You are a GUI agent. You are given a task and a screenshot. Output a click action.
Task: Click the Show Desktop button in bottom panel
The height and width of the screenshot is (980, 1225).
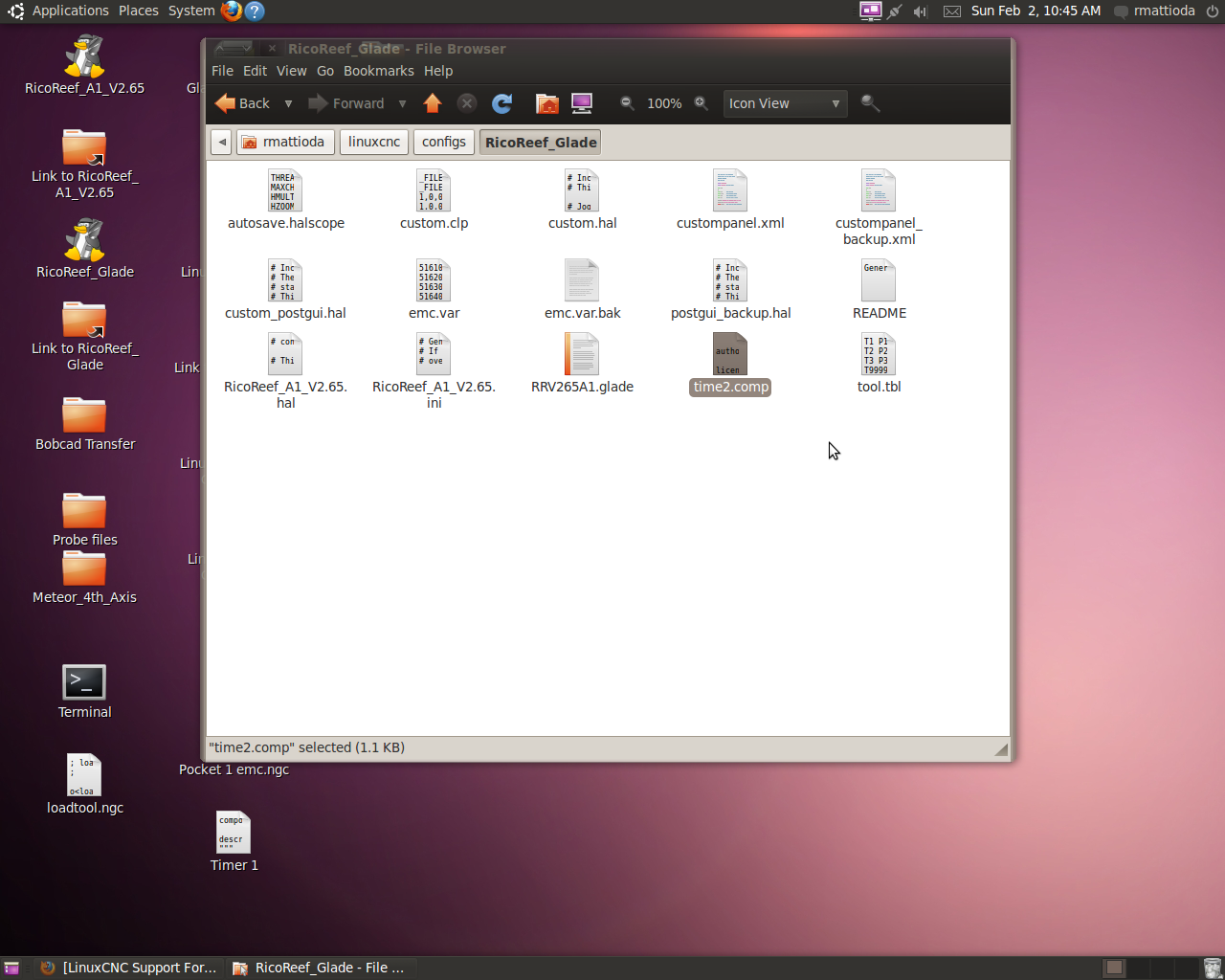pyautogui.click(x=11, y=968)
